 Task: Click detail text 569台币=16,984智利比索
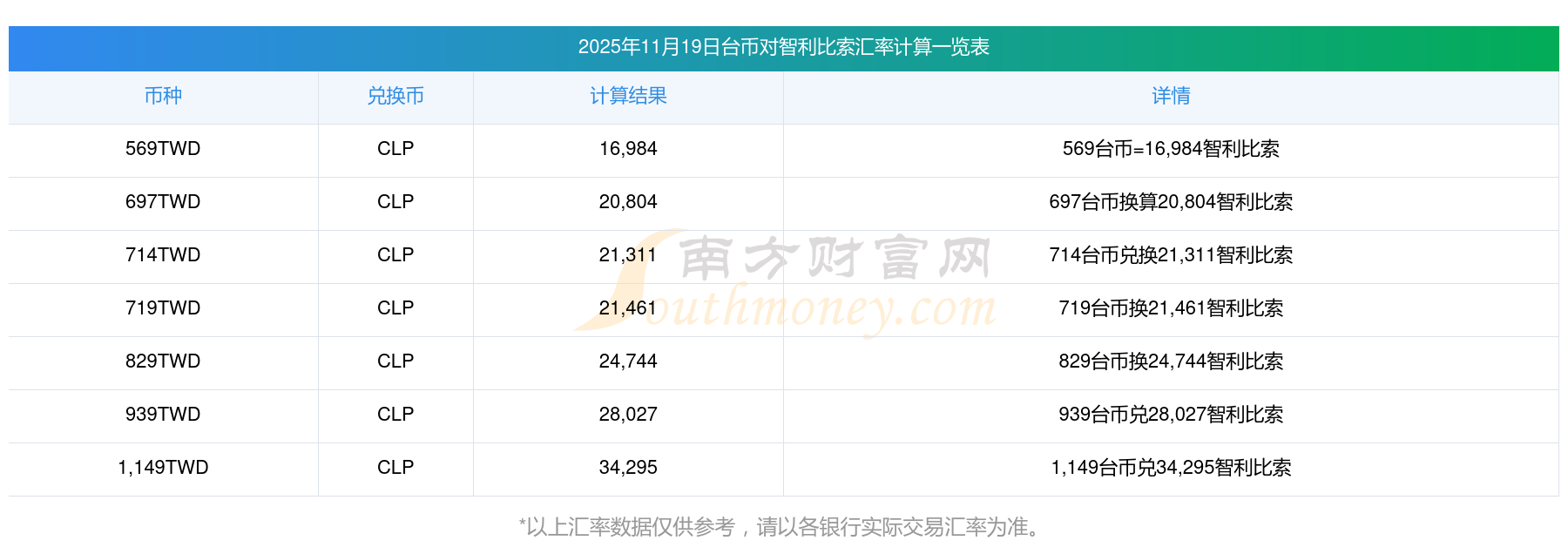(x=1171, y=149)
